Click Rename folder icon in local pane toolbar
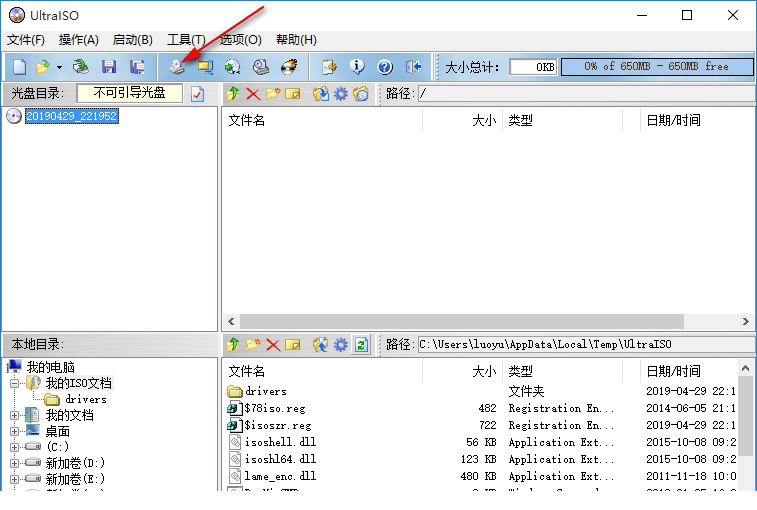 click(x=293, y=345)
